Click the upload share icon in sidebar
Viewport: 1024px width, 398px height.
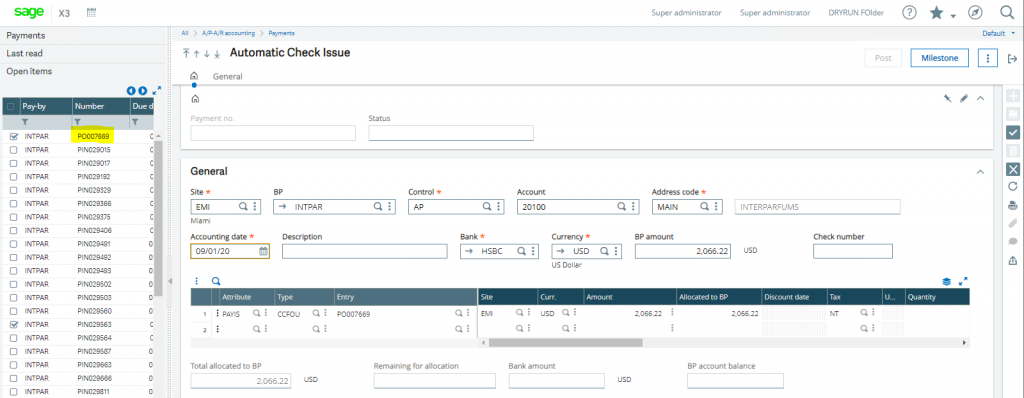[x=1013, y=260]
